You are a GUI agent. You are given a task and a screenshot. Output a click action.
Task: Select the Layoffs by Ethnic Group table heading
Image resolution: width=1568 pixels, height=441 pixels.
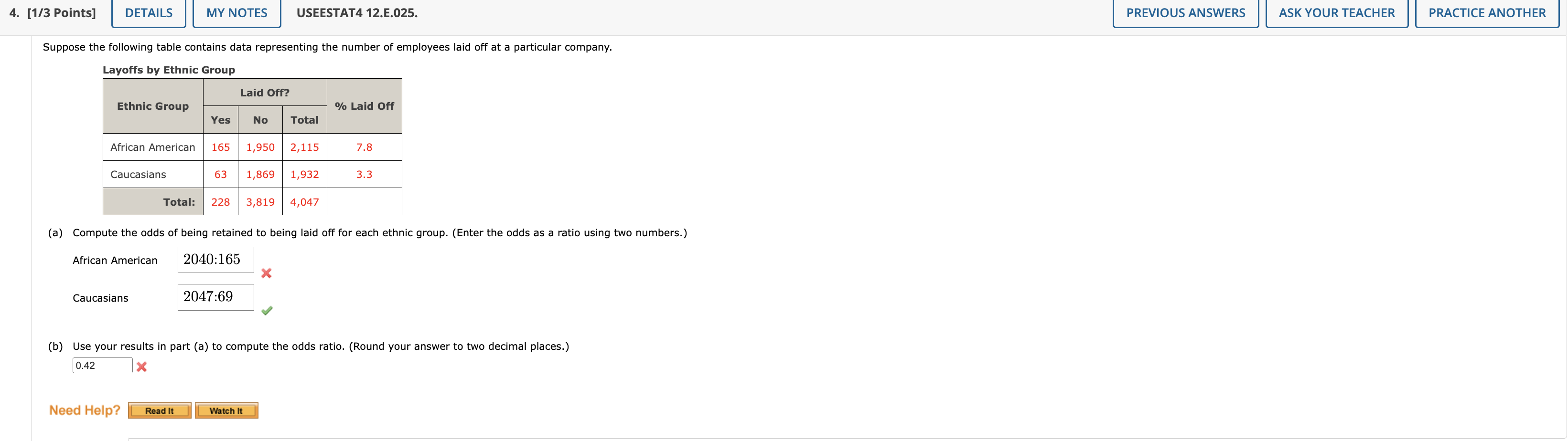pos(169,70)
